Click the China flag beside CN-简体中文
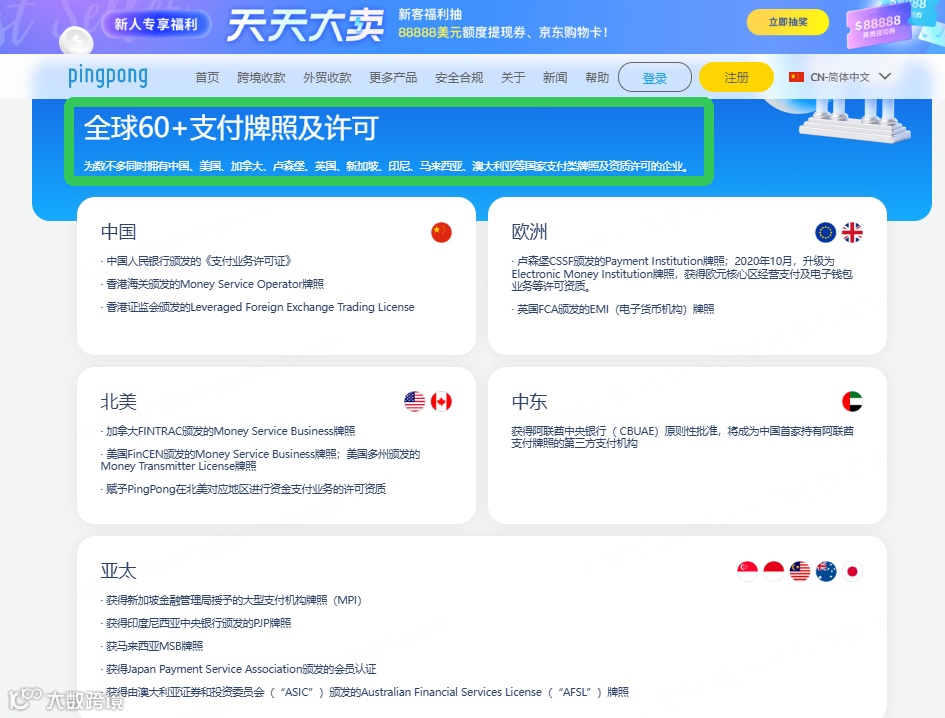Image resolution: width=945 pixels, height=718 pixels. 796,77
